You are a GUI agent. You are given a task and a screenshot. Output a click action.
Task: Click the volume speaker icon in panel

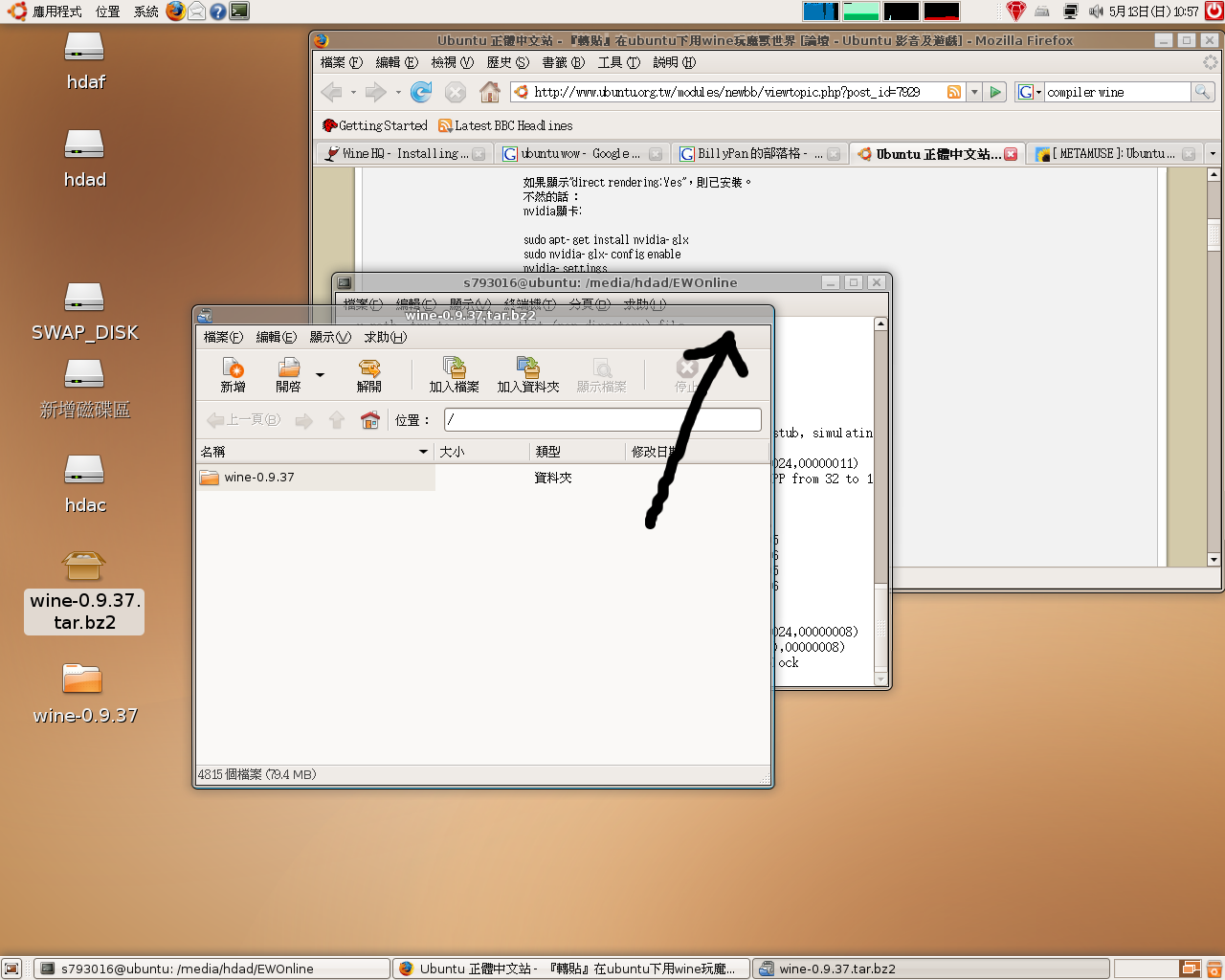(x=1096, y=11)
